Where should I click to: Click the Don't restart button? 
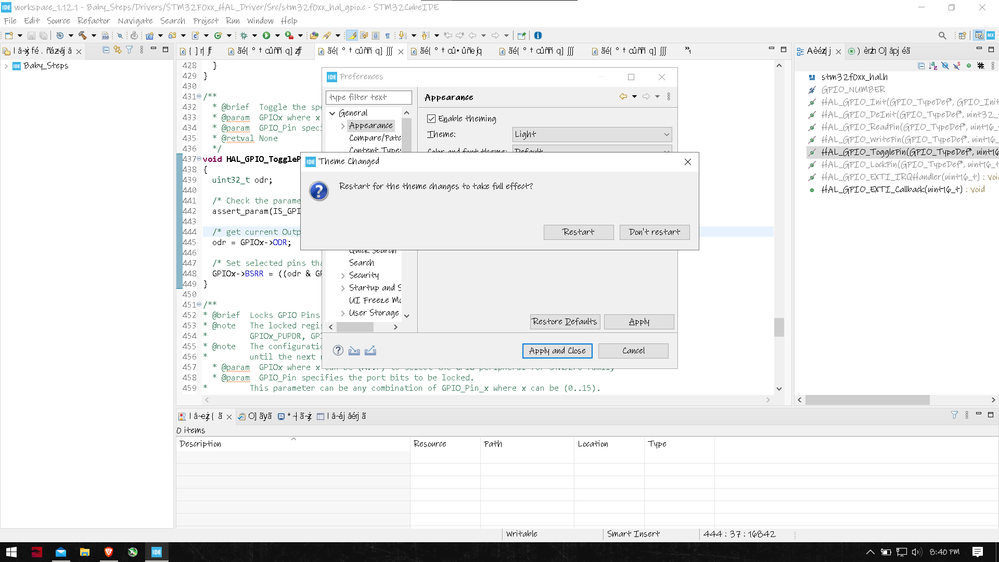coord(654,232)
